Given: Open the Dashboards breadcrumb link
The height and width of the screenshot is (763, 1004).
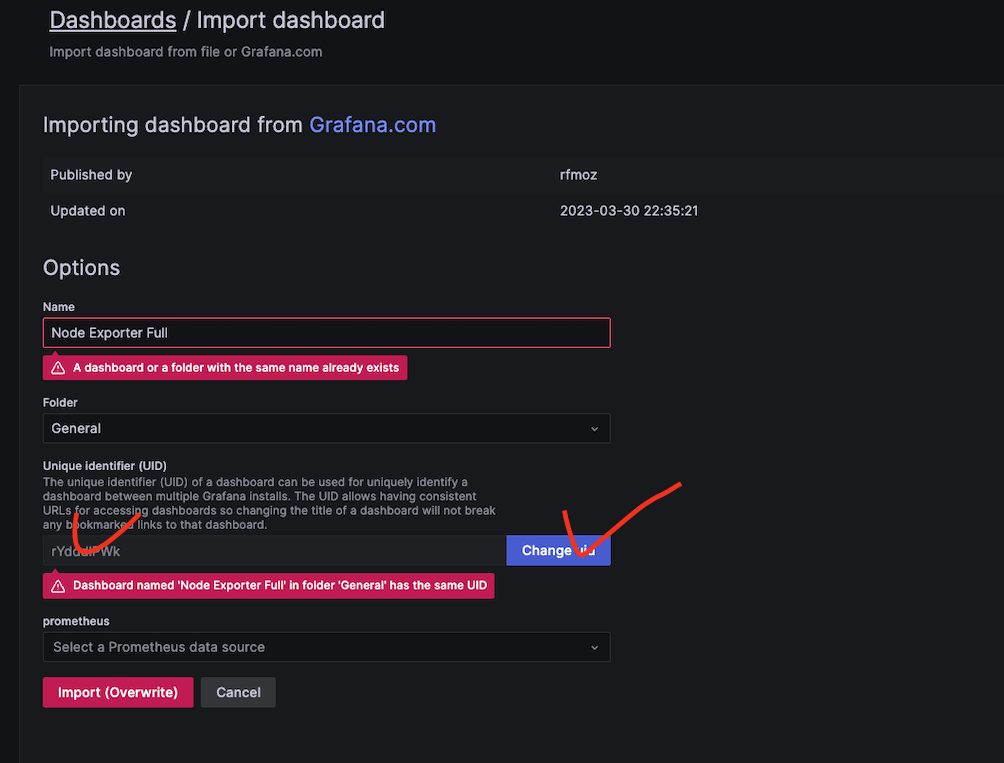Looking at the screenshot, I should pyautogui.click(x=113, y=20).
